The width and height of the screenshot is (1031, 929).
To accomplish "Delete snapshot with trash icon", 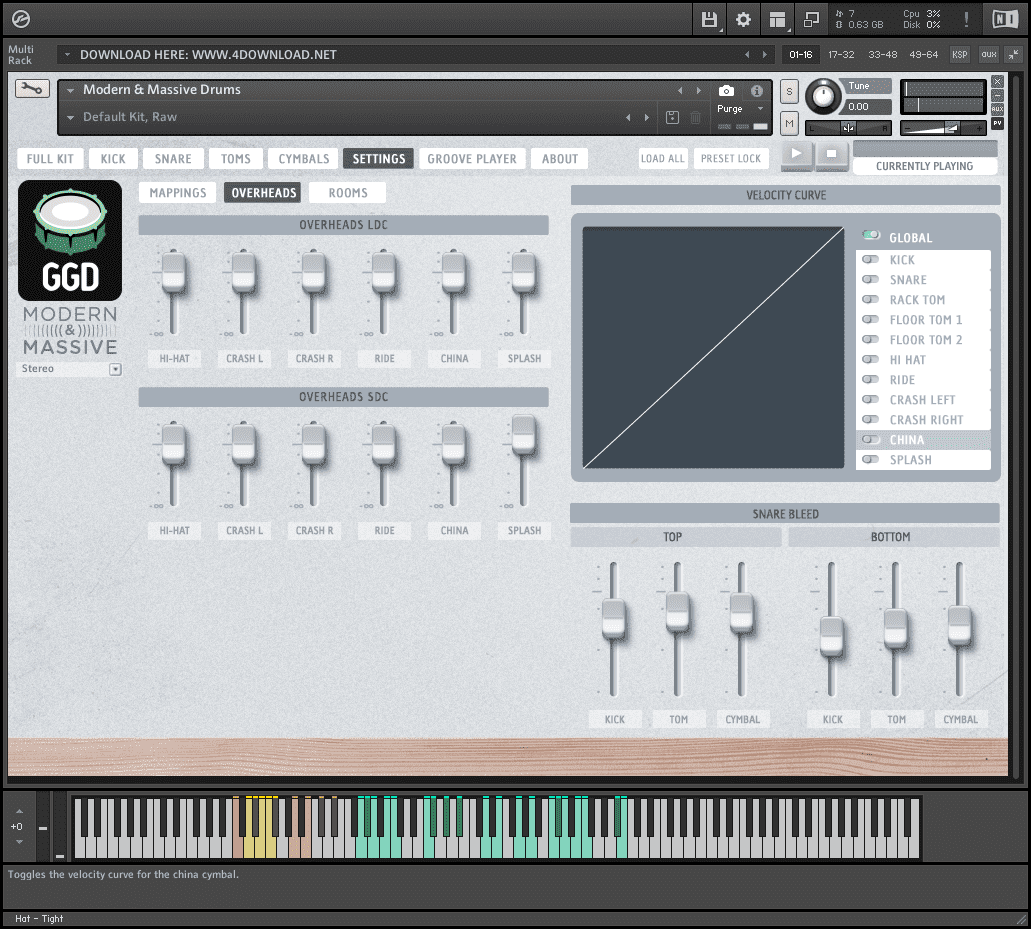I will click(x=695, y=118).
